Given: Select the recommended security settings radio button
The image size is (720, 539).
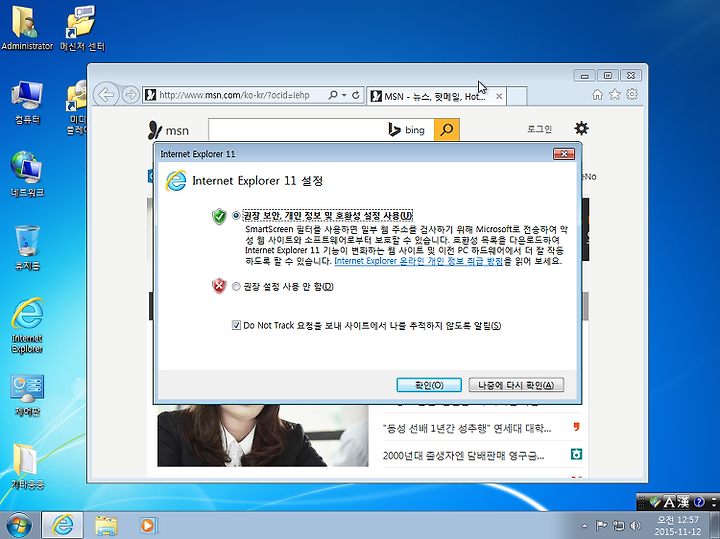Looking at the screenshot, I should click(236, 215).
